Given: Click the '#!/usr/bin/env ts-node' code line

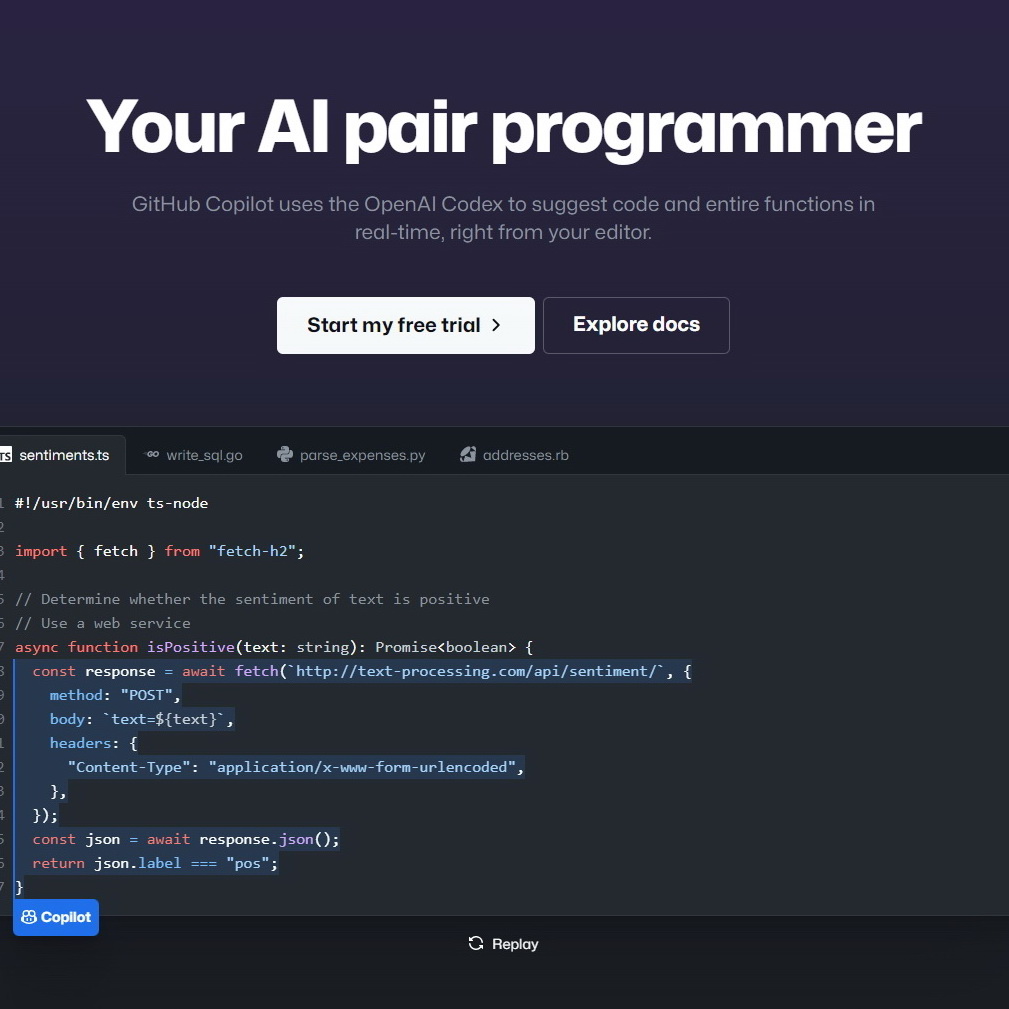Looking at the screenshot, I should (x=111, y=503).
